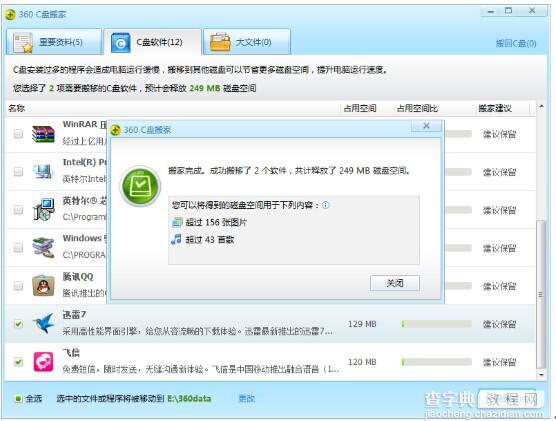Click the Windows program stack icon

point(43,247)
